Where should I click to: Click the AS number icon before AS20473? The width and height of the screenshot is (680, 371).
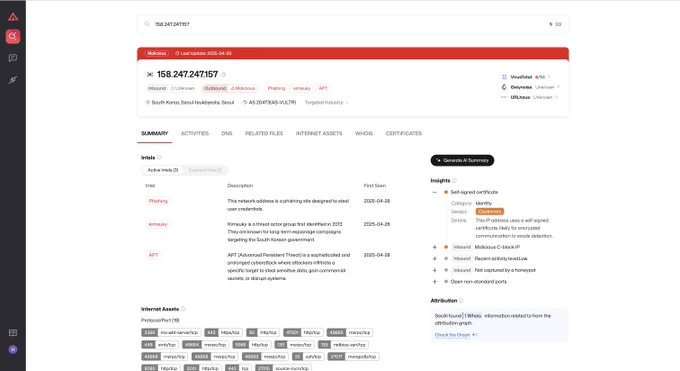[x=245, y=102]
